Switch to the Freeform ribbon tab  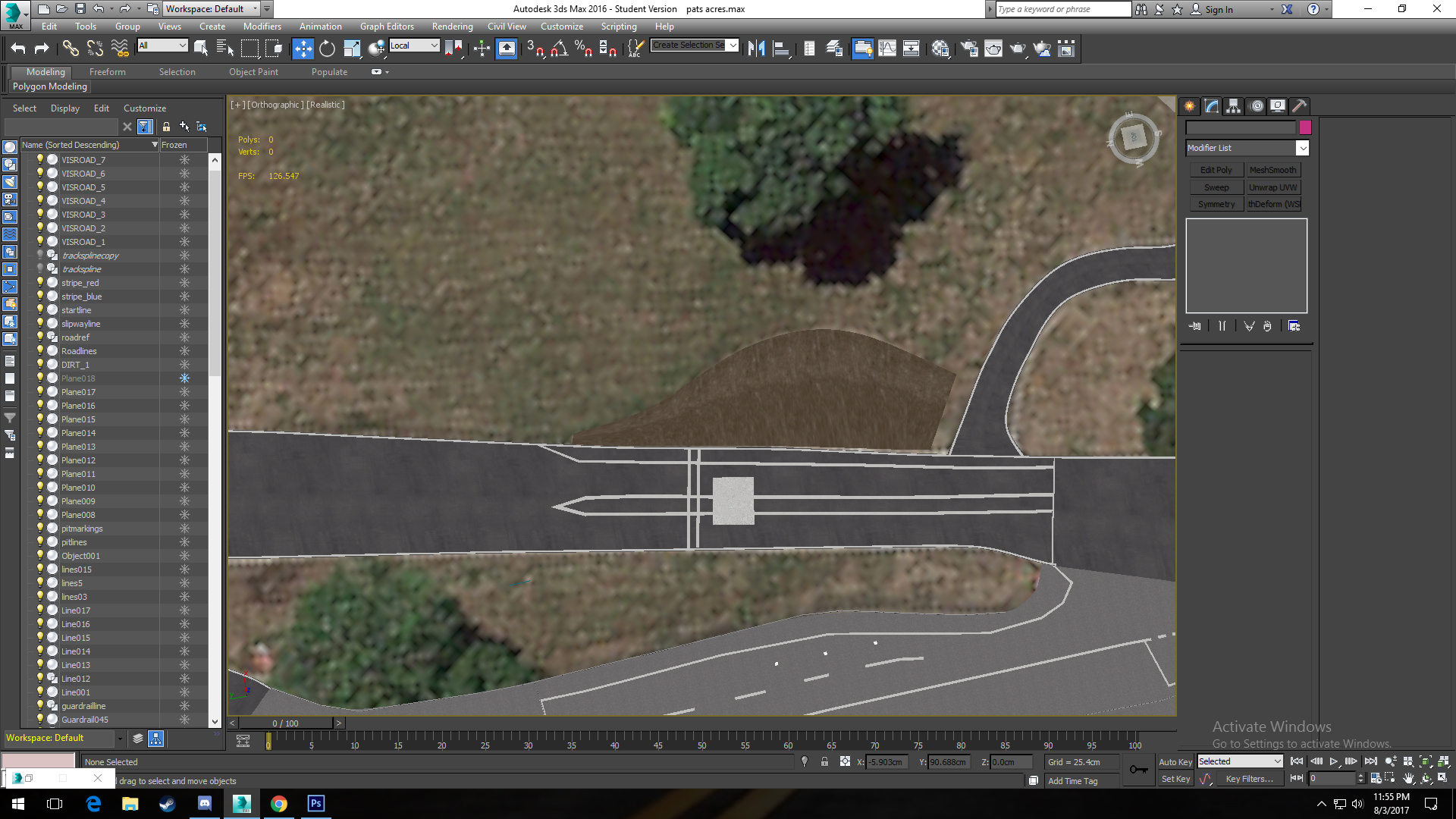107,72
